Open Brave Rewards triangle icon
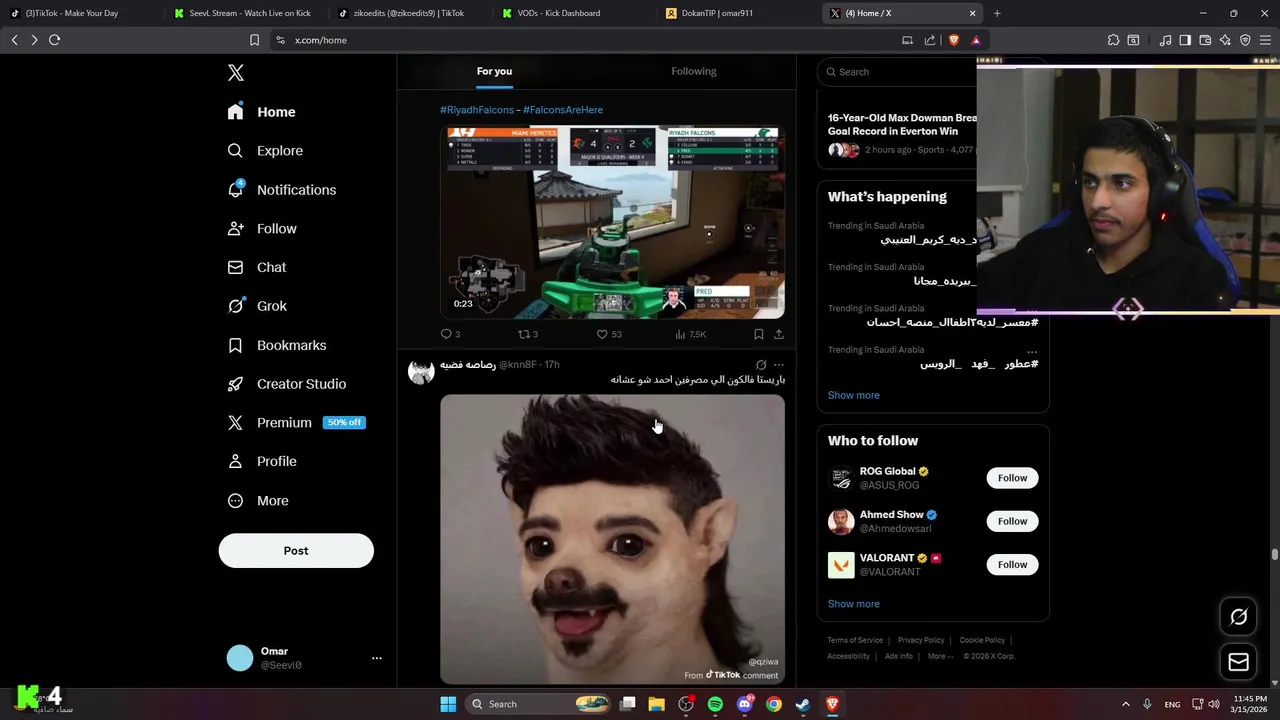1280x720 pixels. [976, 40]
